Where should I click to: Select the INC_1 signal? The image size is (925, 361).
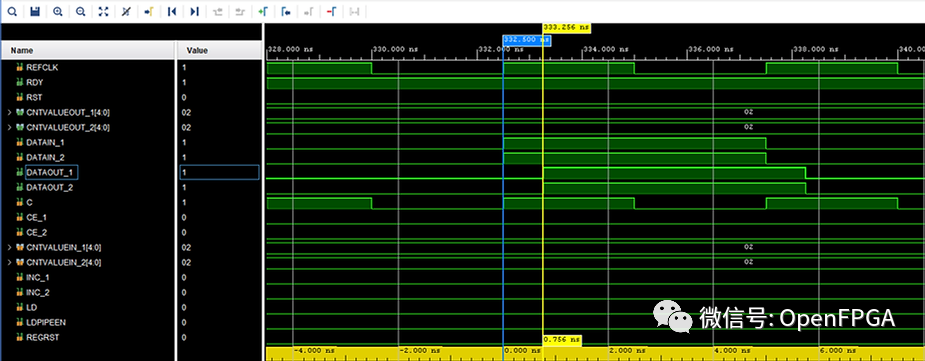coord(38,277)
